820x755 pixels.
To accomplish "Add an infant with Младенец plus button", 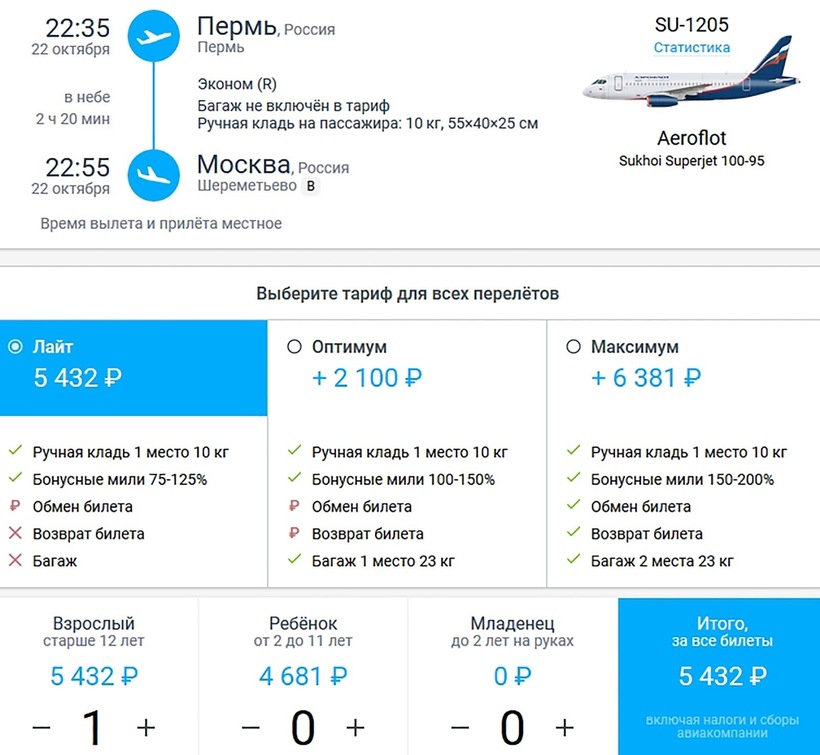I will point(565,727).
